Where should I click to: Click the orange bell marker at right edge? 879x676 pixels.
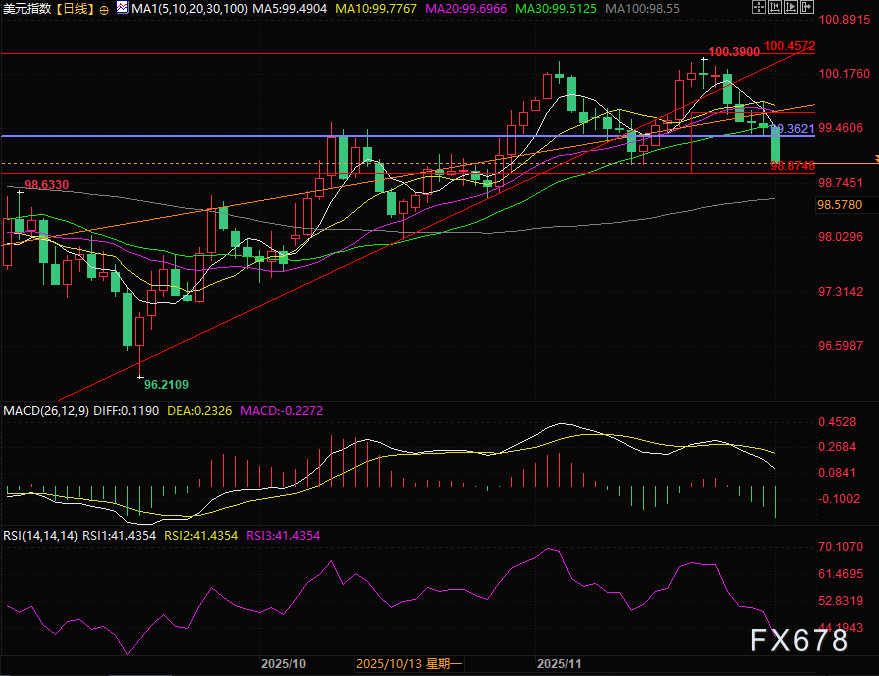874,158
